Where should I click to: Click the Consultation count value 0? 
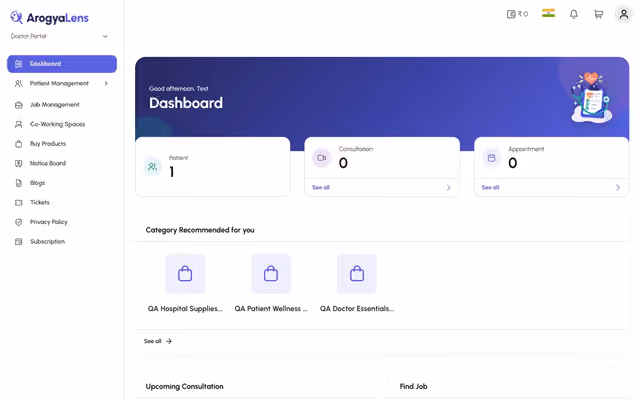(343, 163)
